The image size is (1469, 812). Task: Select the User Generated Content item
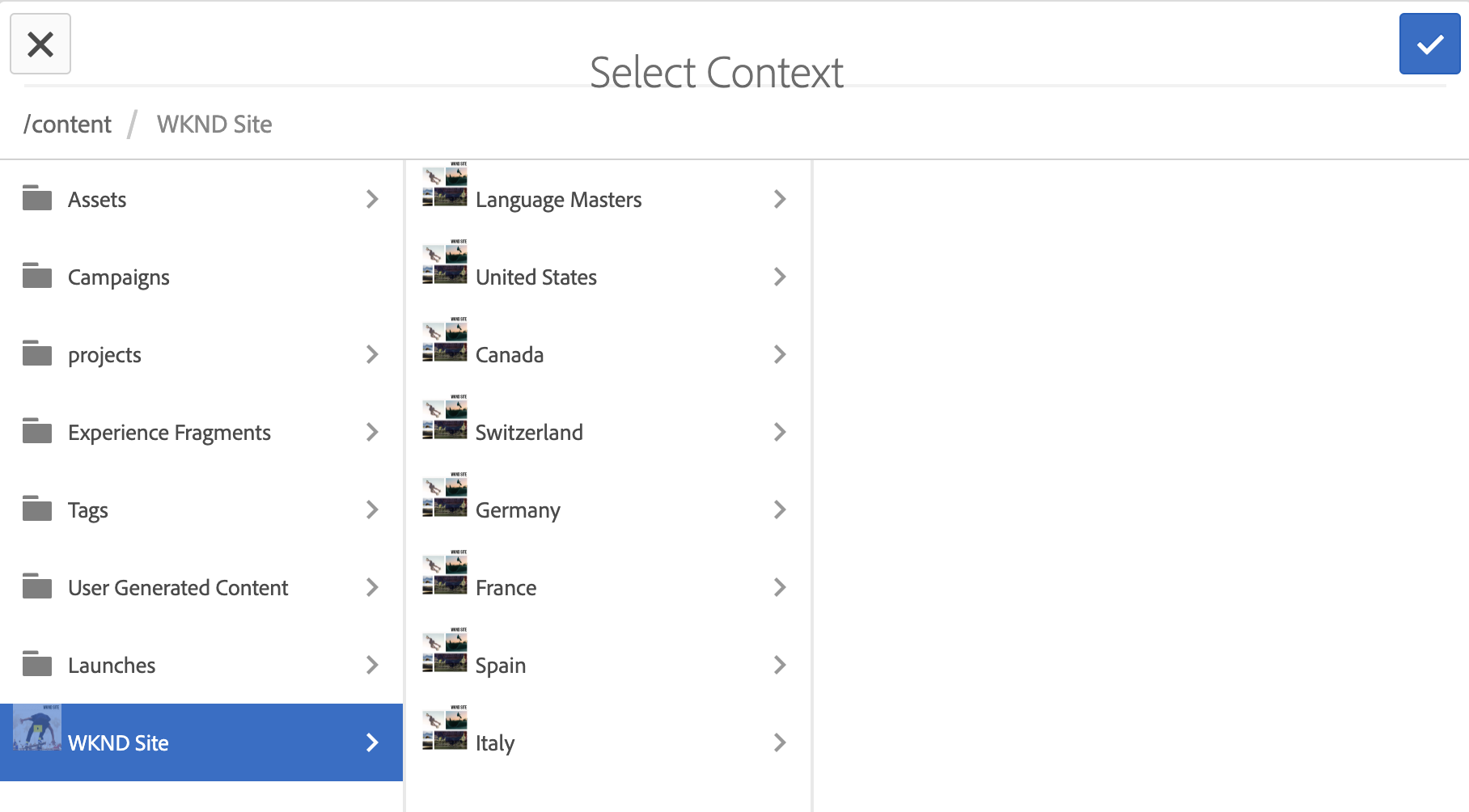(178, 588)
